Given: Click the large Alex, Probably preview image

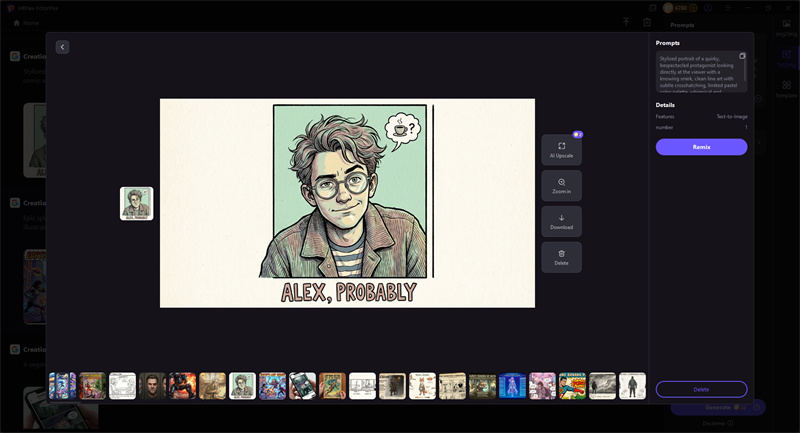Looking at the screenshot, I should (347, 203).
